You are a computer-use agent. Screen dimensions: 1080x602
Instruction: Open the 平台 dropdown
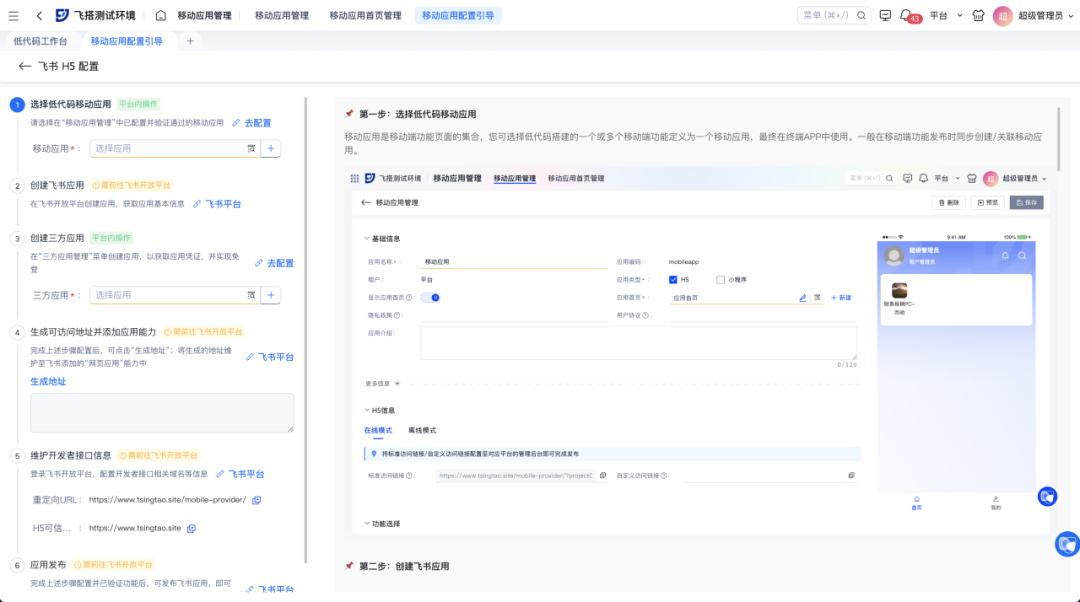click(x=946, y=15)
